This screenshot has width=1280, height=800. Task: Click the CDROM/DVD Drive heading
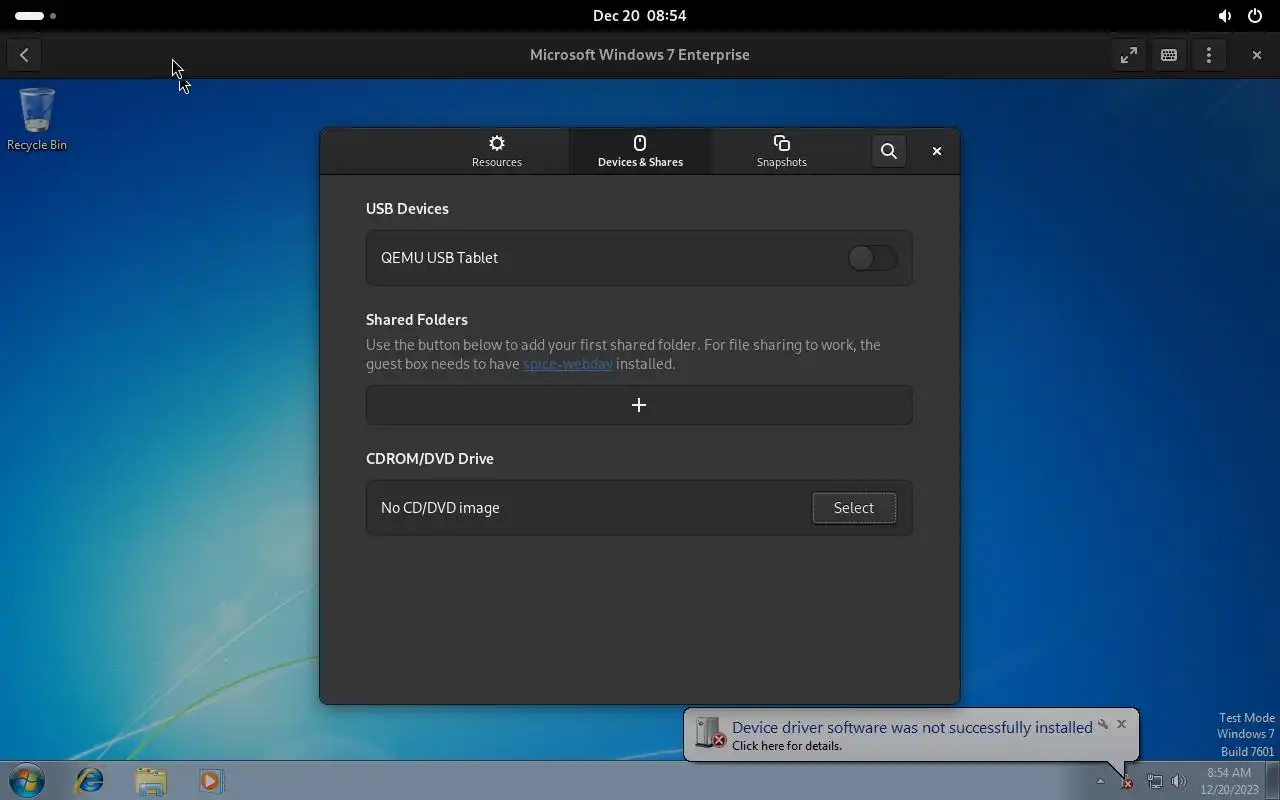click(430, 459)
